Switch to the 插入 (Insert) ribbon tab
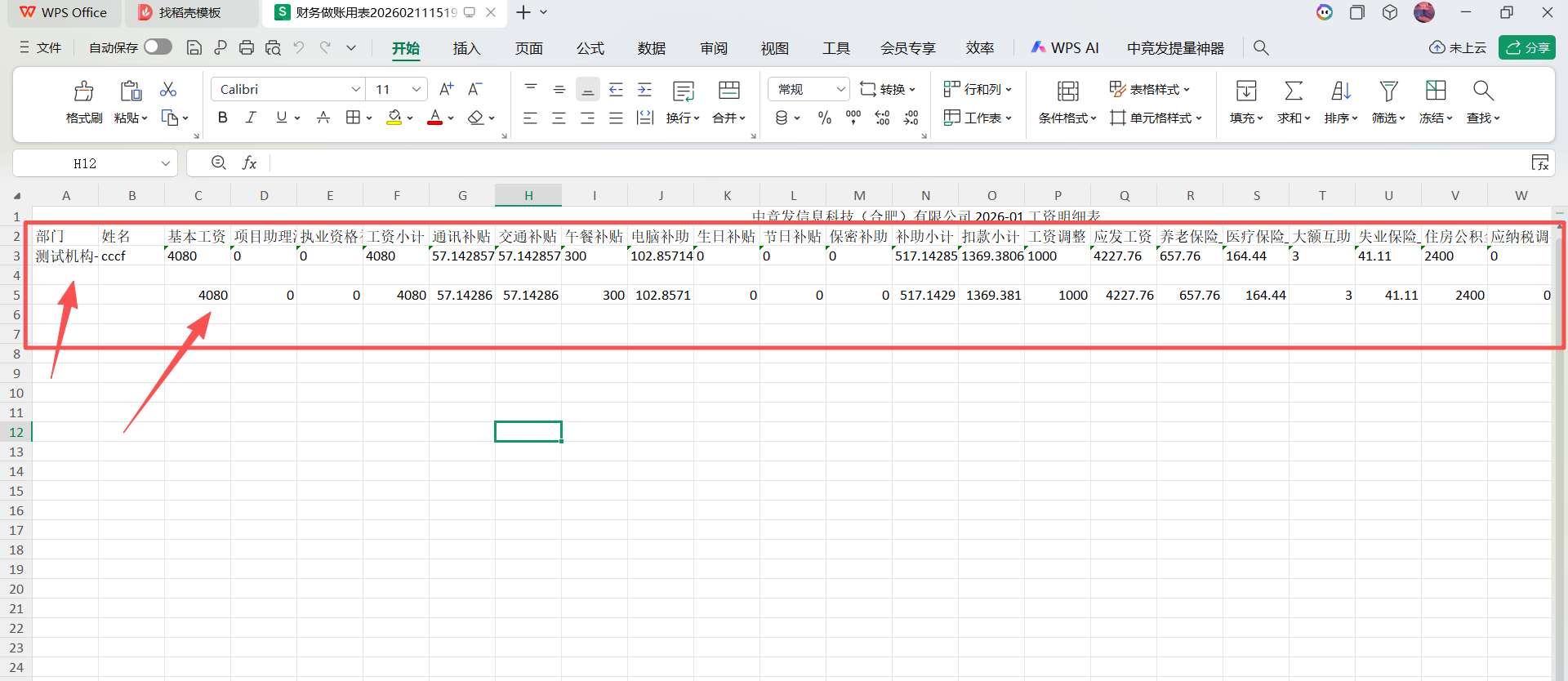 [466, 48]
